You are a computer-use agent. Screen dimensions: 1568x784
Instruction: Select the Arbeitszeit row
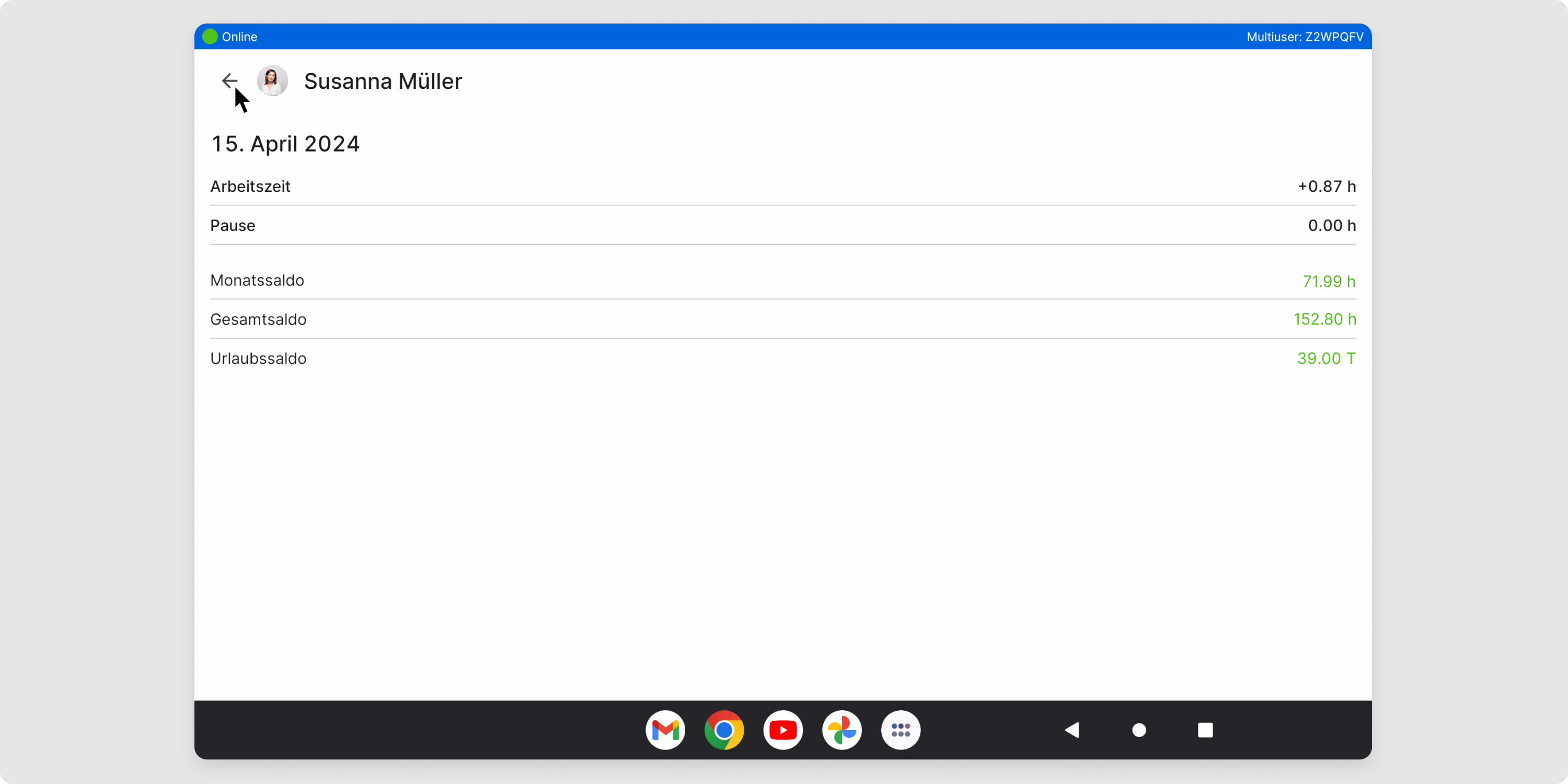pyautogui.click(x=783, y=186)
